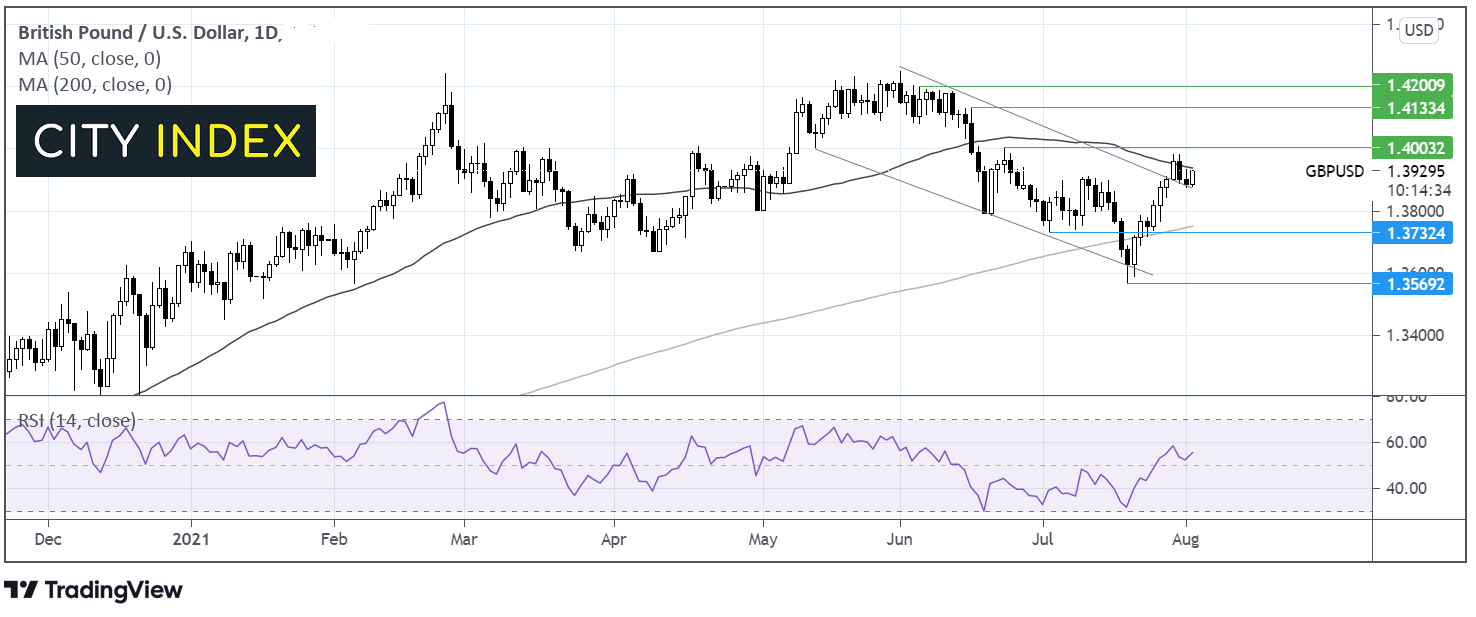
Task: Open the USD currency selector
Action: pos(1418,30)
